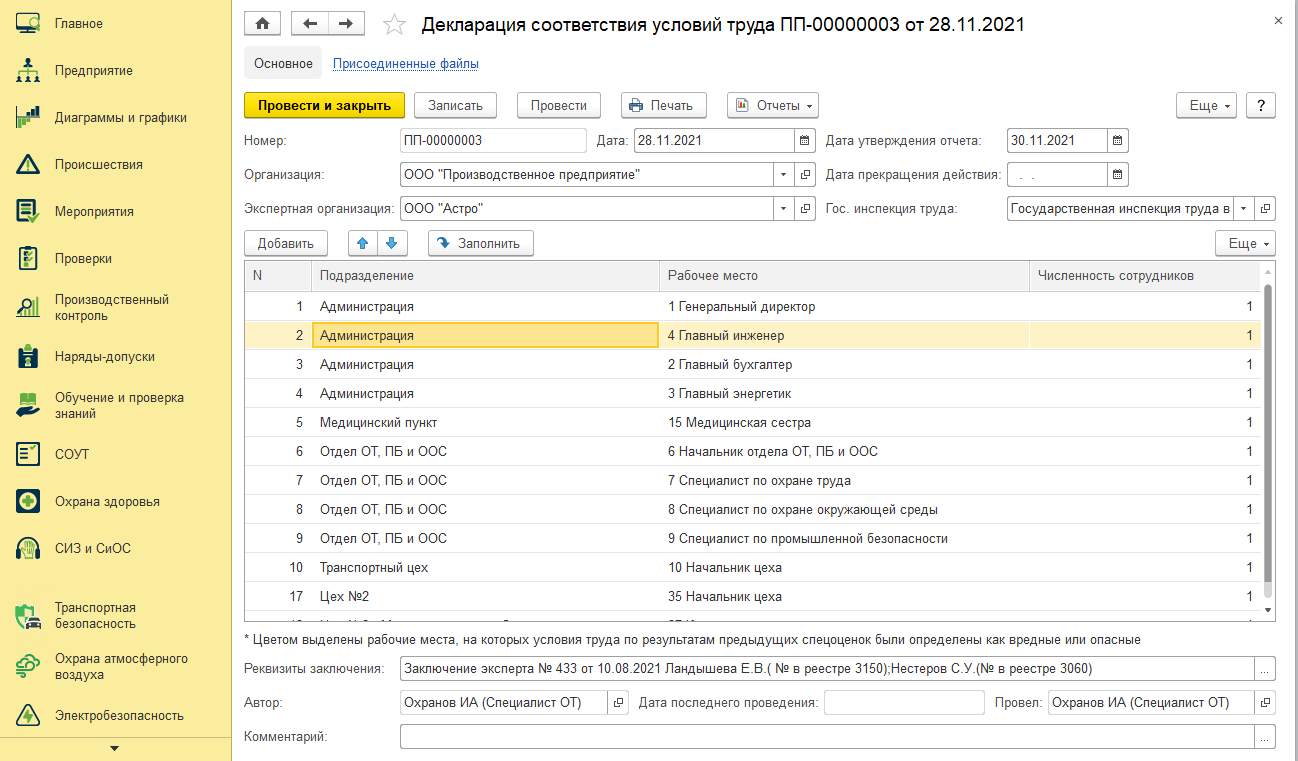The image size is (1298, 761).
Task: Open calendar for the Дата field
Action: [805, 141]
